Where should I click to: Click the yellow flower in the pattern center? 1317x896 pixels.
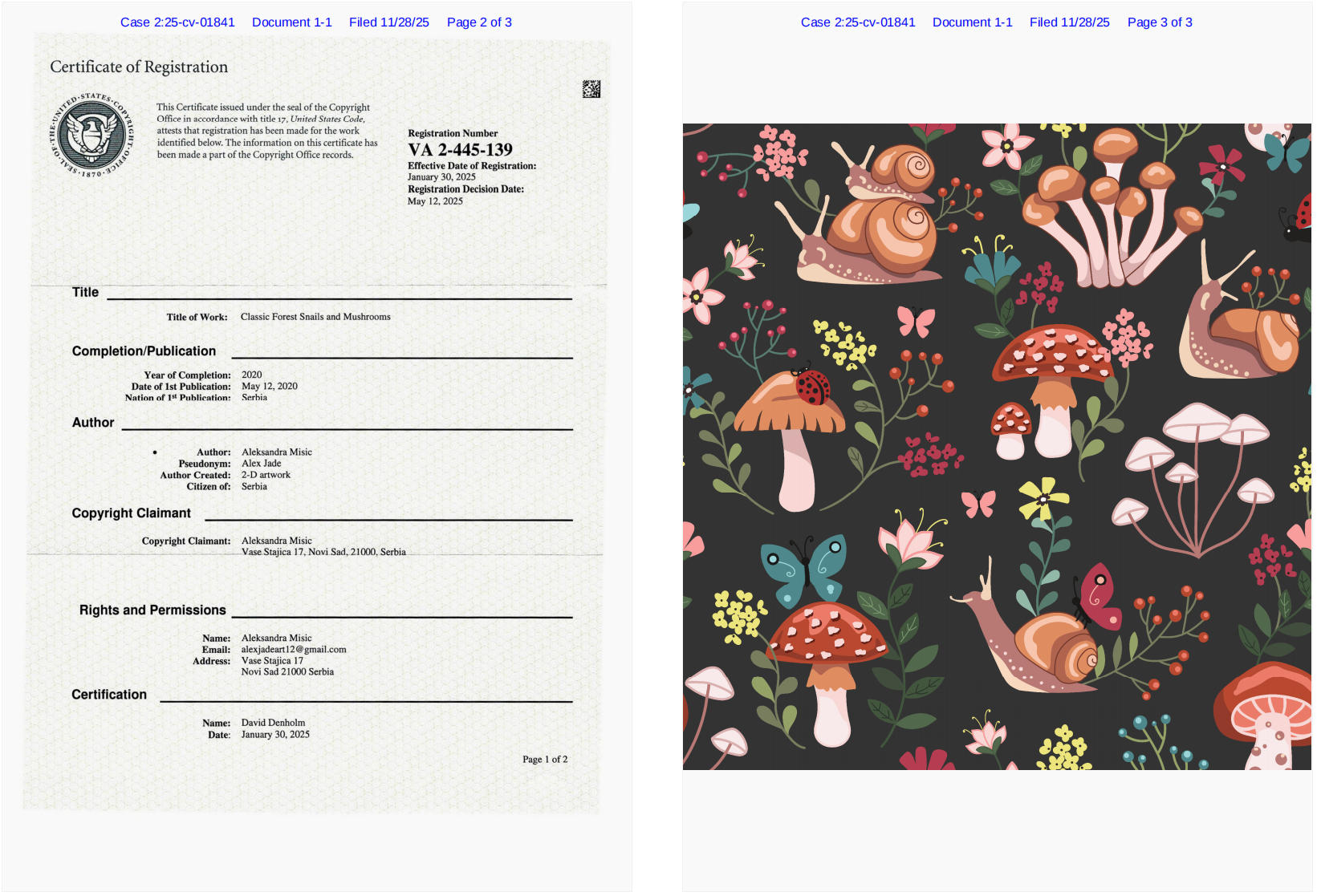click(x=1043, y=498)
